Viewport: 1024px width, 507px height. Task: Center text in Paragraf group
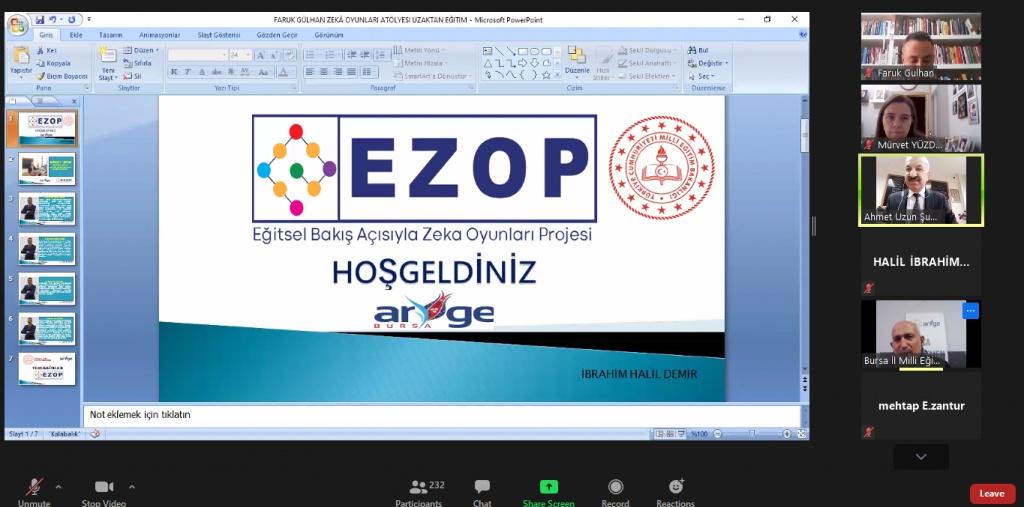click(324, 72)
